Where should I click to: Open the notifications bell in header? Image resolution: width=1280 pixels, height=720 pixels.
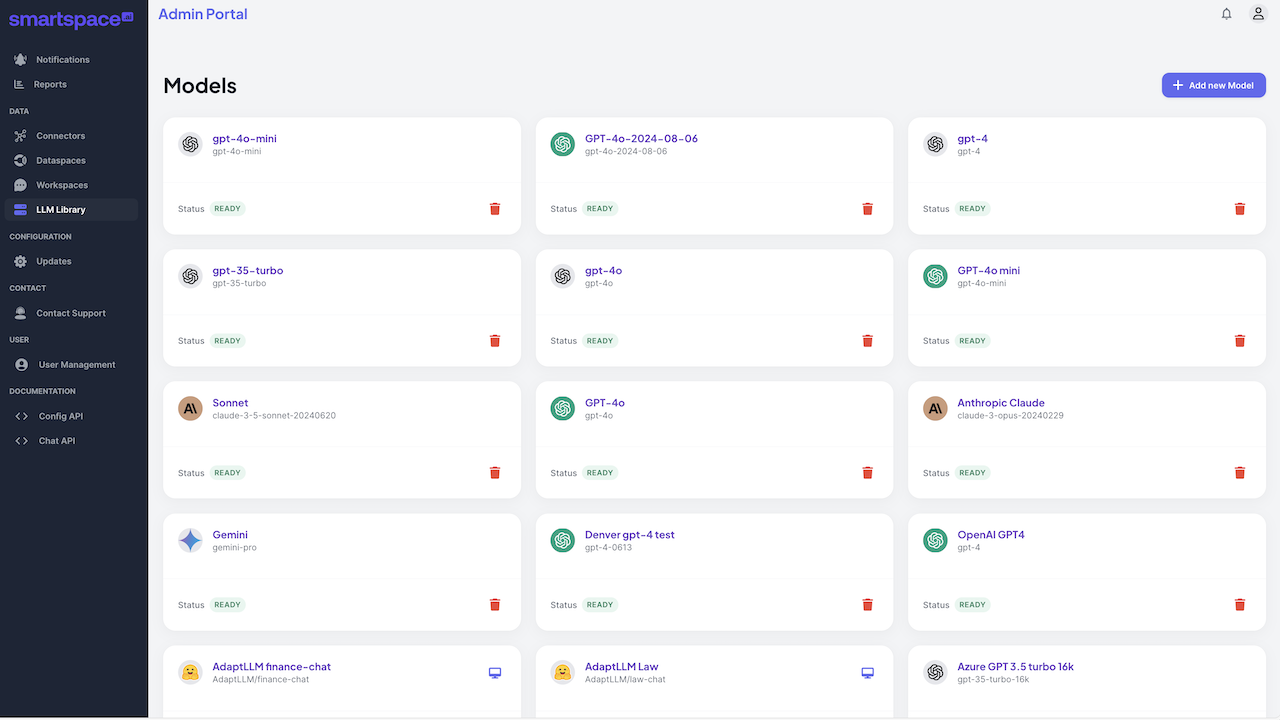[1227, 14]
